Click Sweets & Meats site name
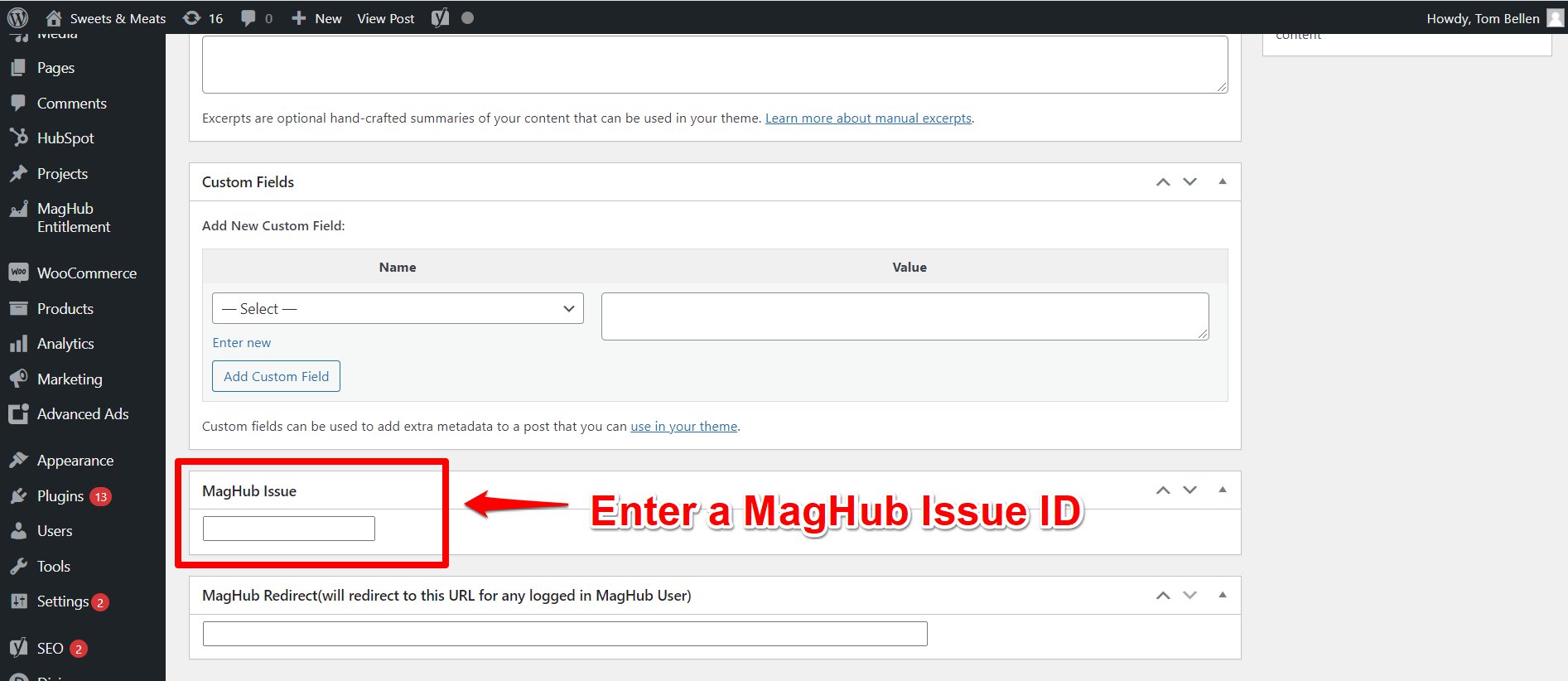1568x681 pixels. tap(118, 18)
